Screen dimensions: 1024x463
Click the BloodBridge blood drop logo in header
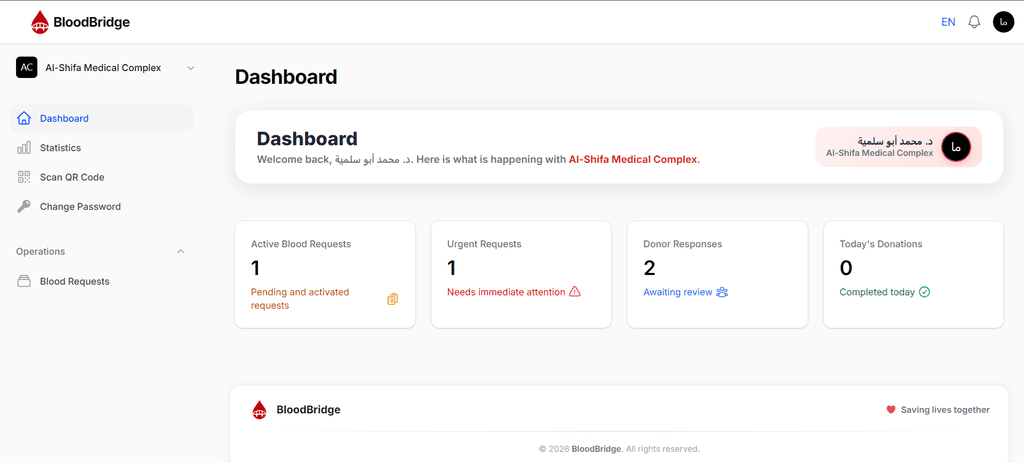(x=40, y=22)
